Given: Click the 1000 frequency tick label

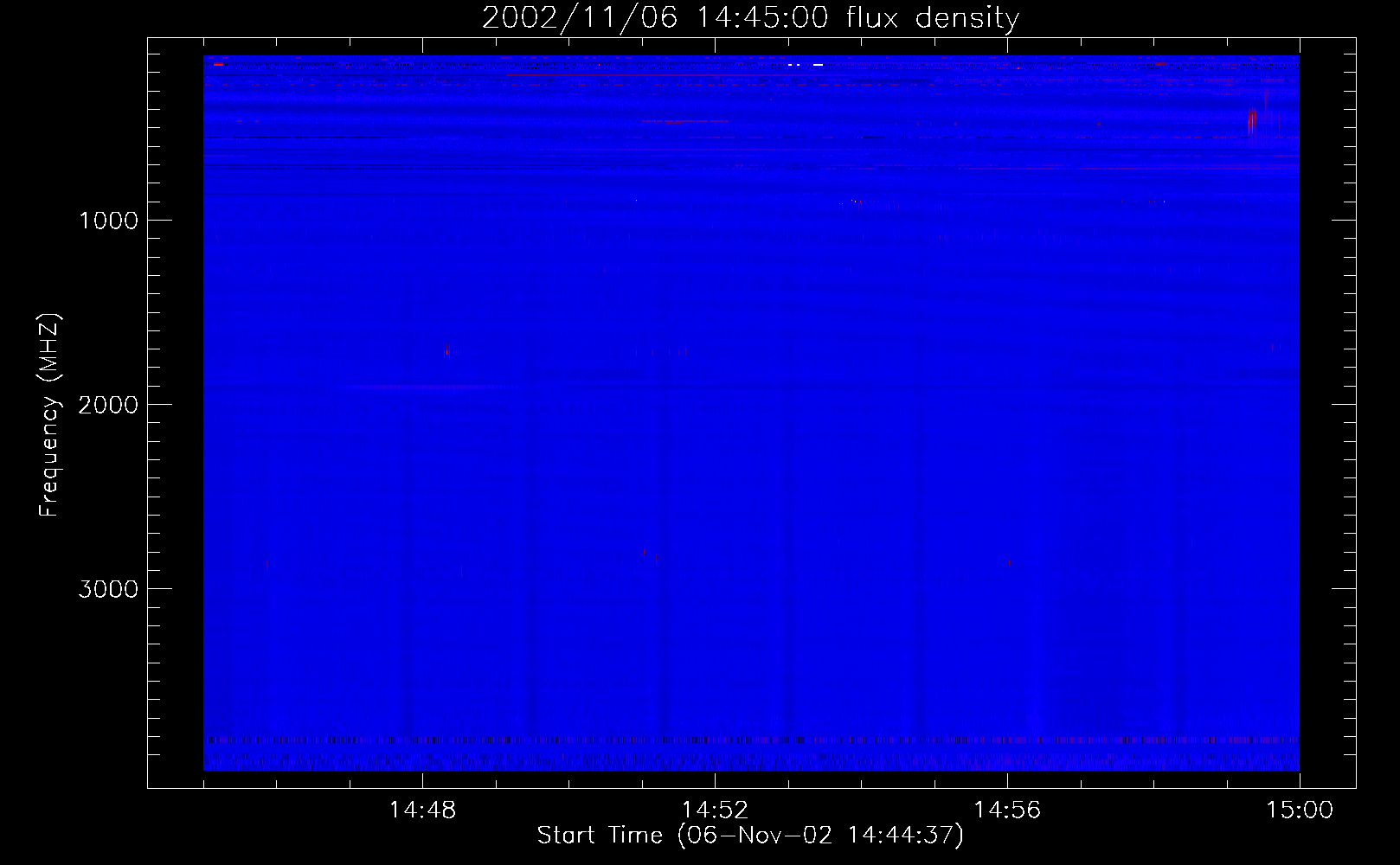Looking at the screenshot, I should pyautogui.click(x=108, y=221).
